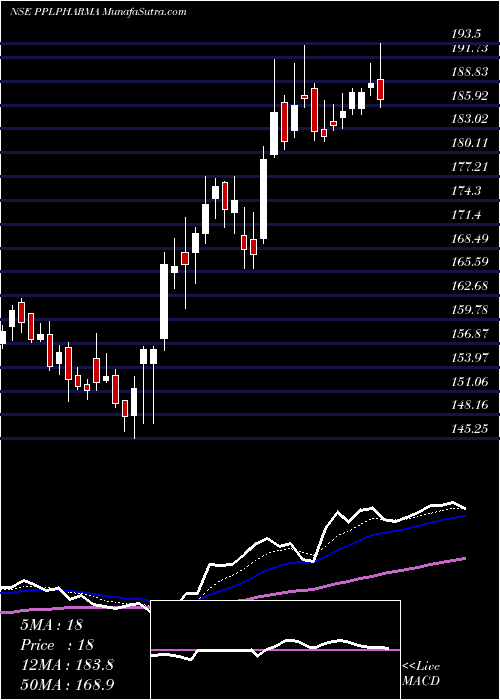Click the 193.5 price level label
The height and width of the screenshot is (700, 500).
(x=466, y=34)
